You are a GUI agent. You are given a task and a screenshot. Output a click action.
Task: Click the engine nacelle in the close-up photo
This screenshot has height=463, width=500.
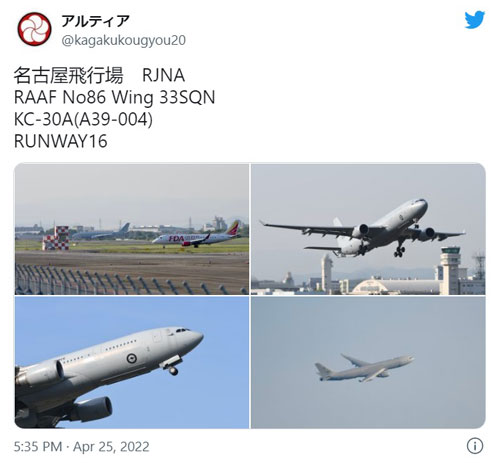click(x=90, y=409)
